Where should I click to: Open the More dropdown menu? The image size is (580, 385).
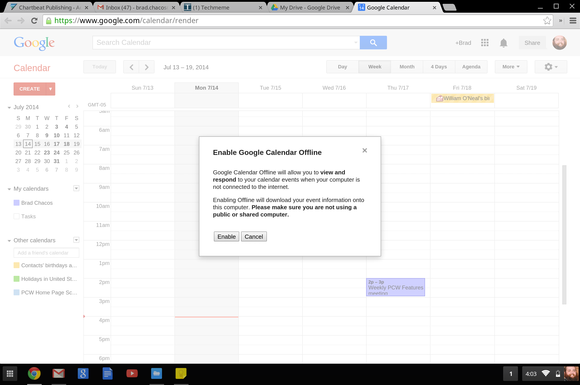[511, 67]
